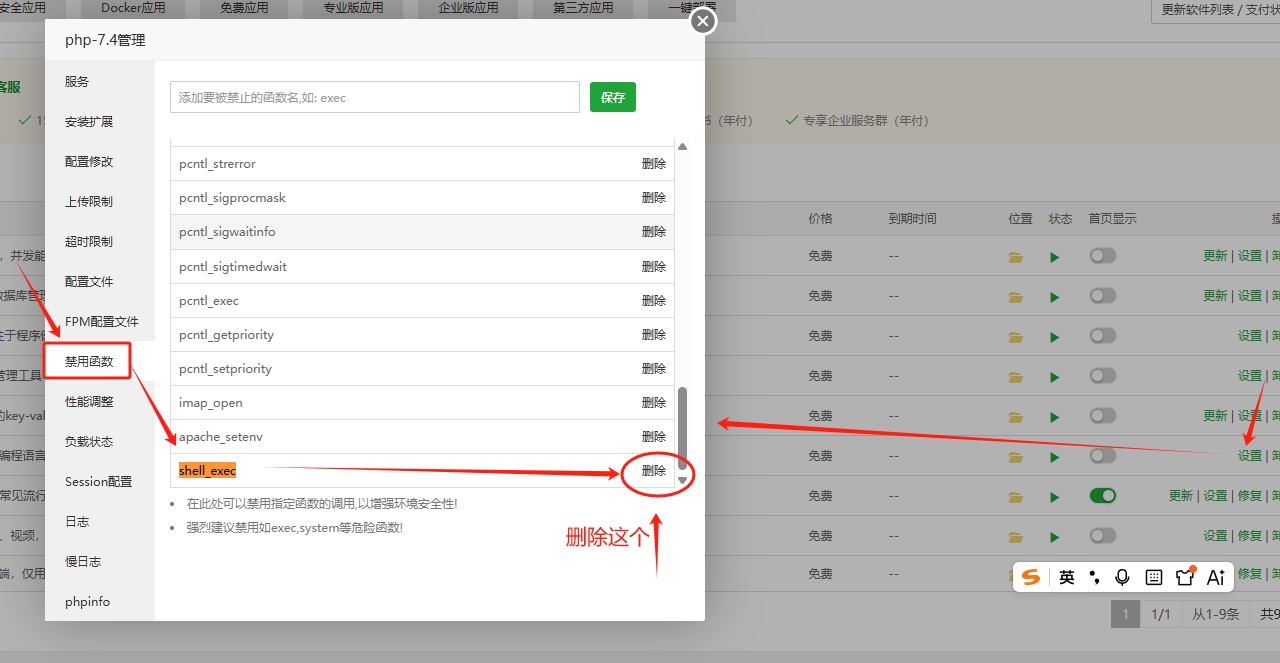Open the soft keyboard icon in IME bar
This screenshot has height=663, width=1280.
click(x=1153, y=577)
